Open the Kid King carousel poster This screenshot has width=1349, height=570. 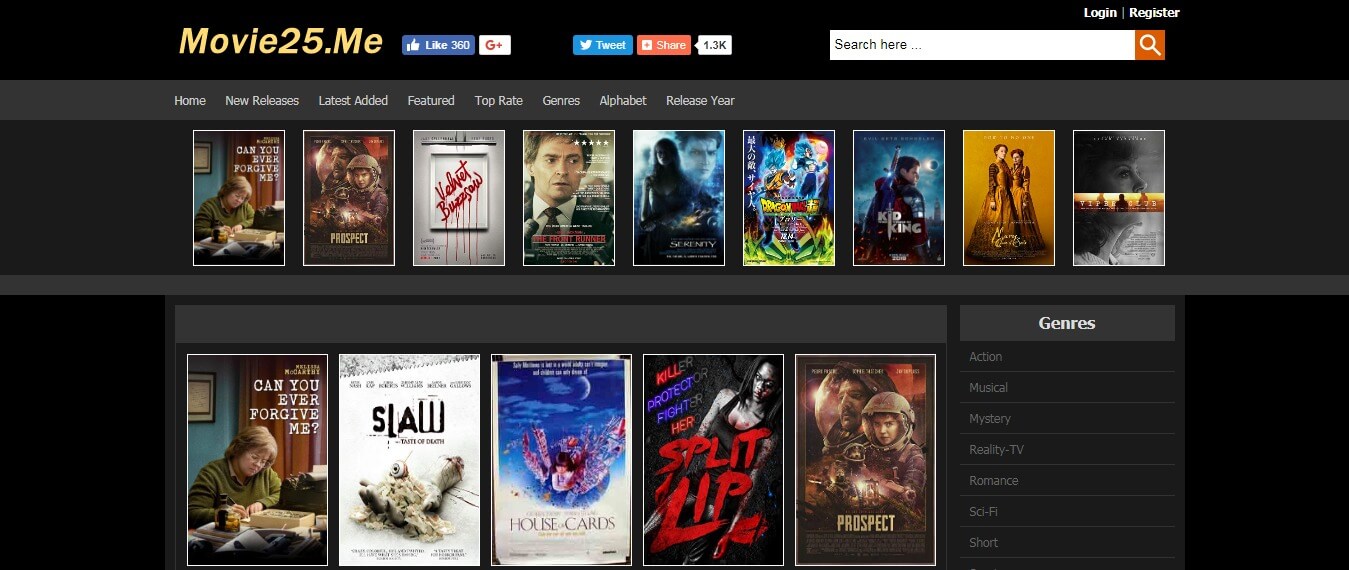(899, 198)
